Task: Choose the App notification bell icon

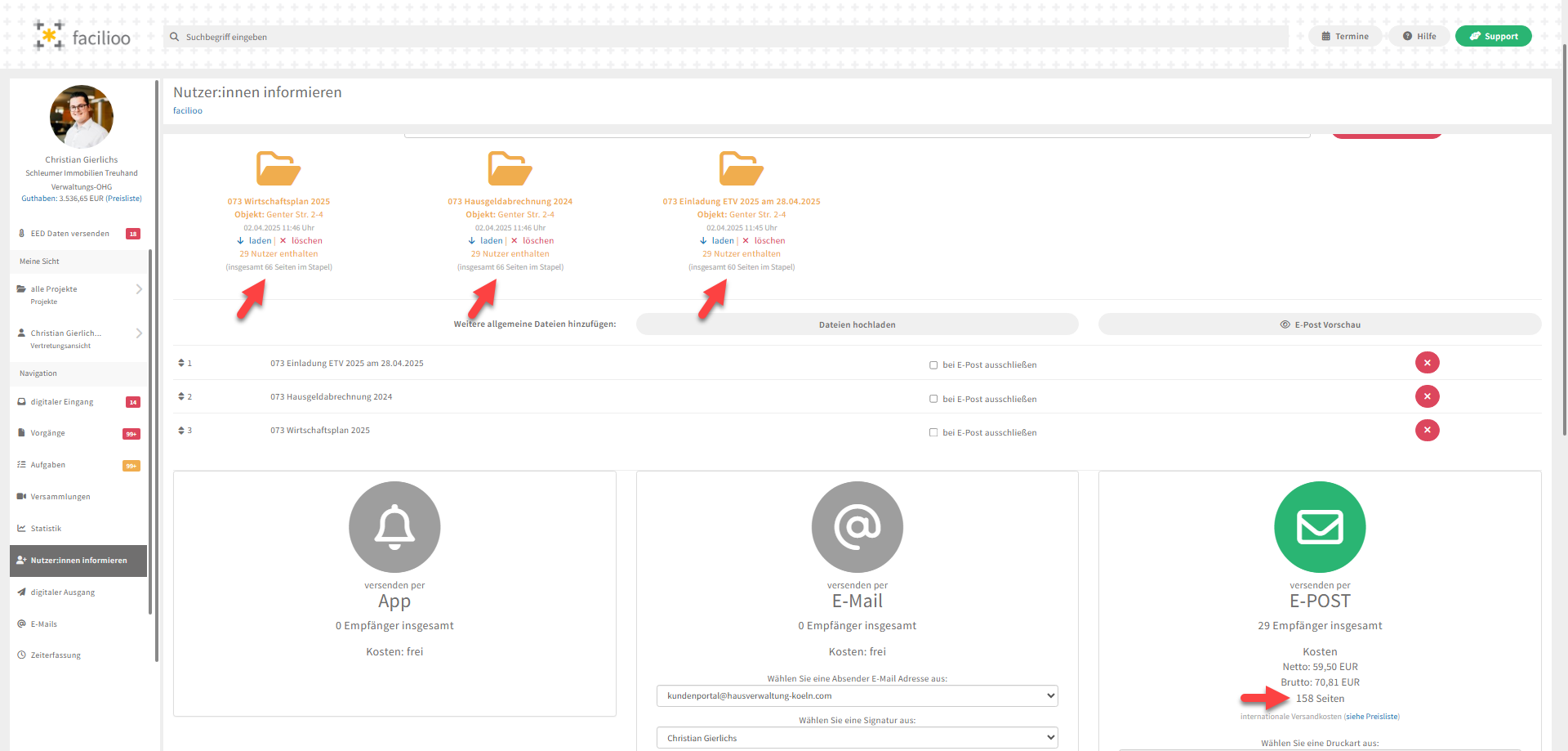Action: tap(394, 527)
